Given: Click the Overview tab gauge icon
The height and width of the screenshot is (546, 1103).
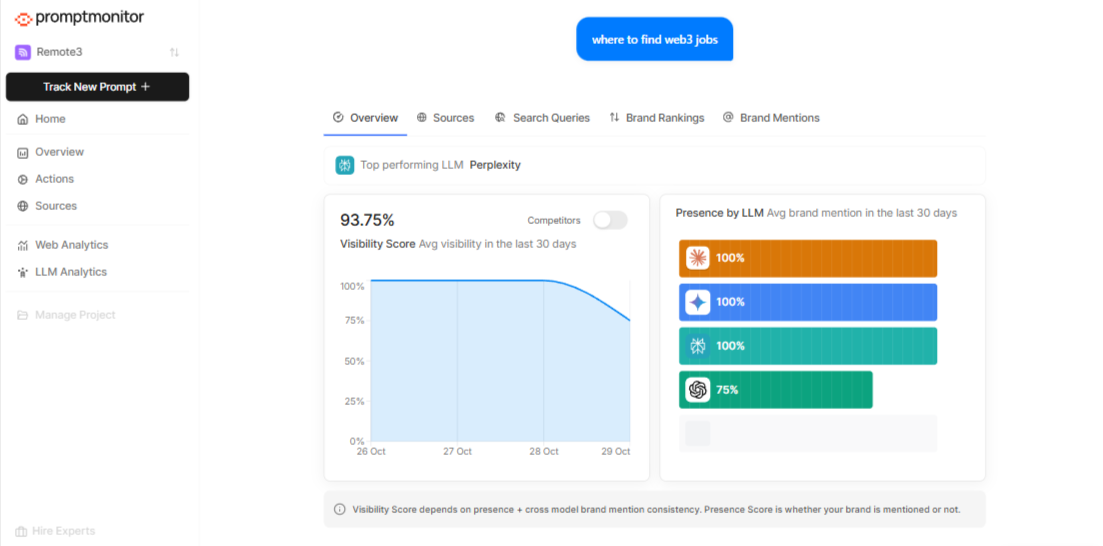Looking at the screenshot, I should click(x=338, y=118).
